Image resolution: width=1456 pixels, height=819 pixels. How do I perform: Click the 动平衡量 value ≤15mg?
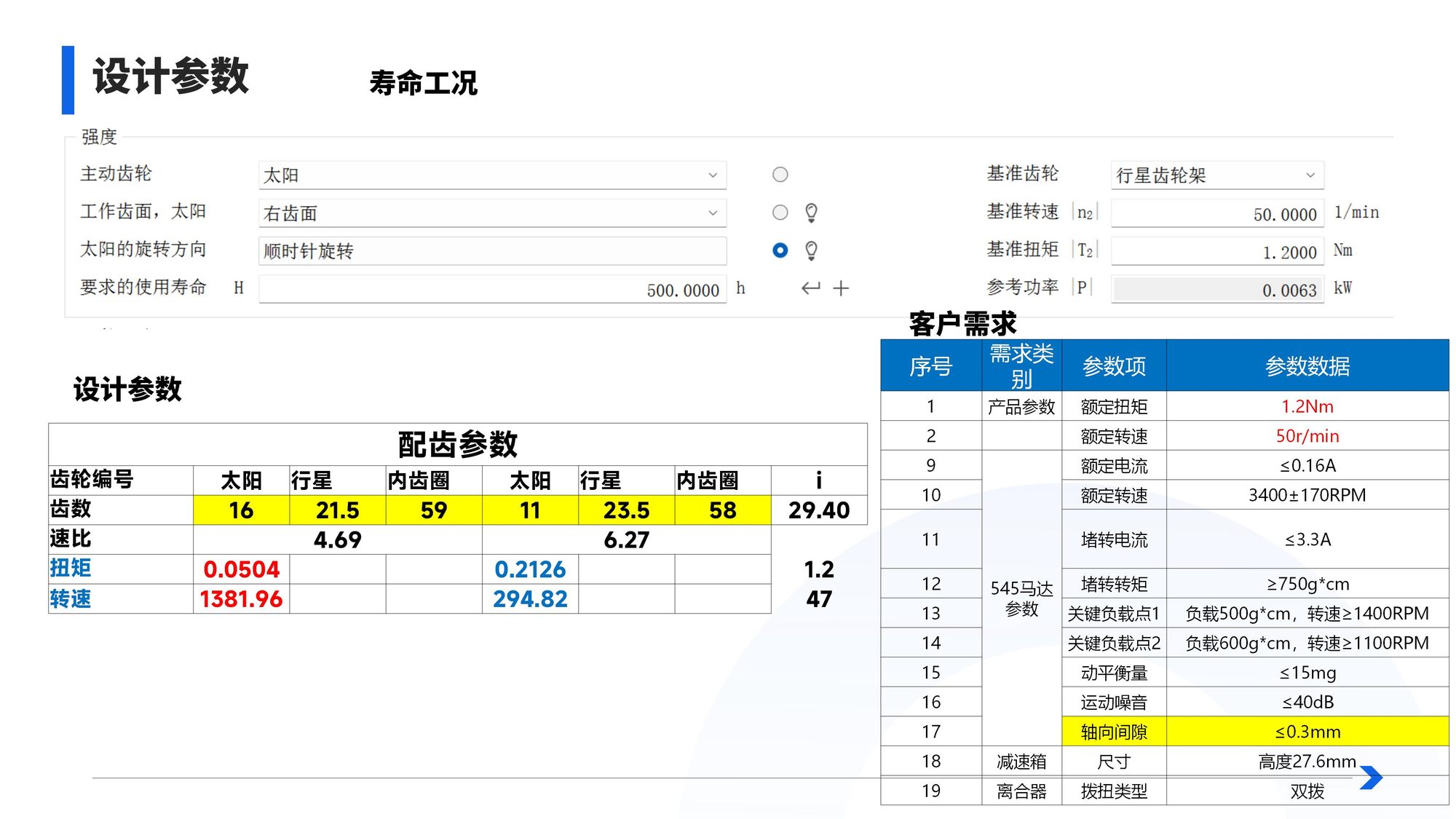click(x=1307, y=673)
